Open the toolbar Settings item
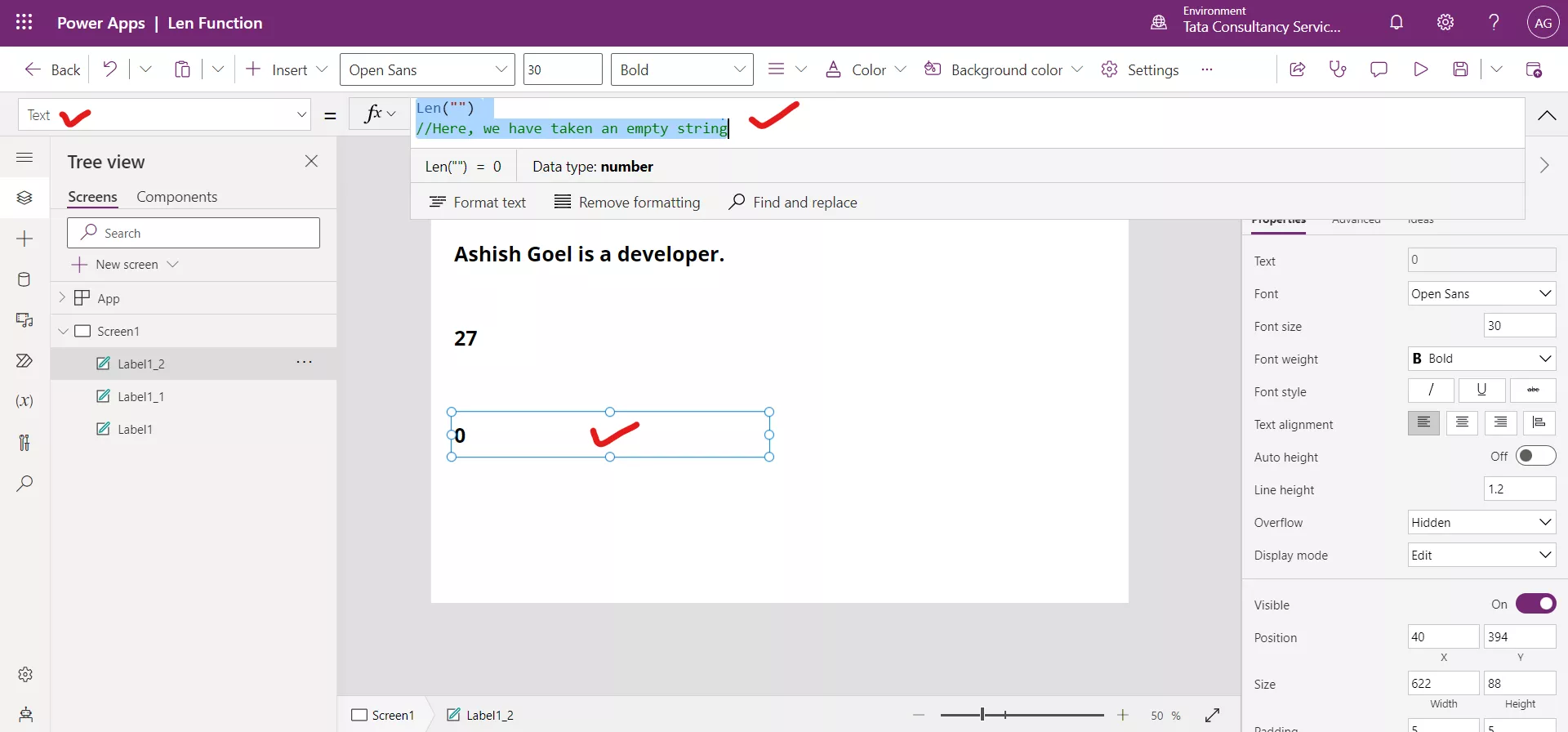 1139,69
